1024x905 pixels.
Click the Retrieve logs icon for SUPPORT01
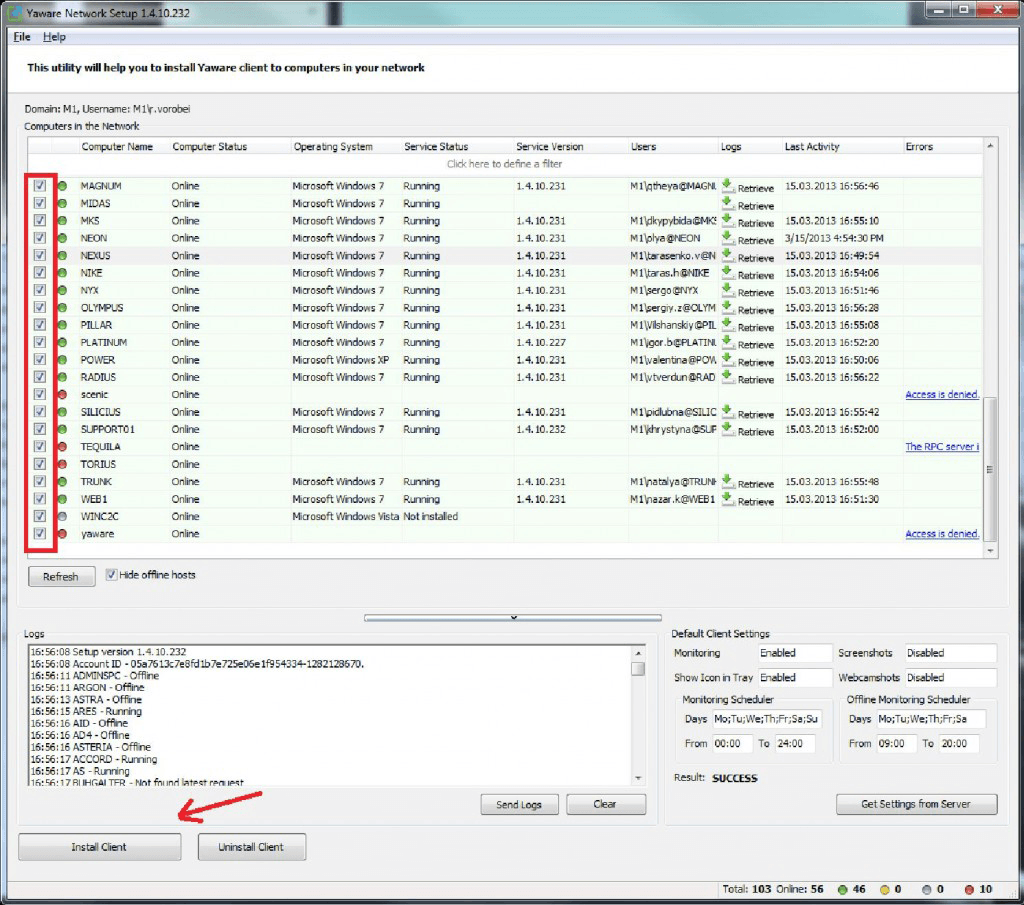point(727,429)
